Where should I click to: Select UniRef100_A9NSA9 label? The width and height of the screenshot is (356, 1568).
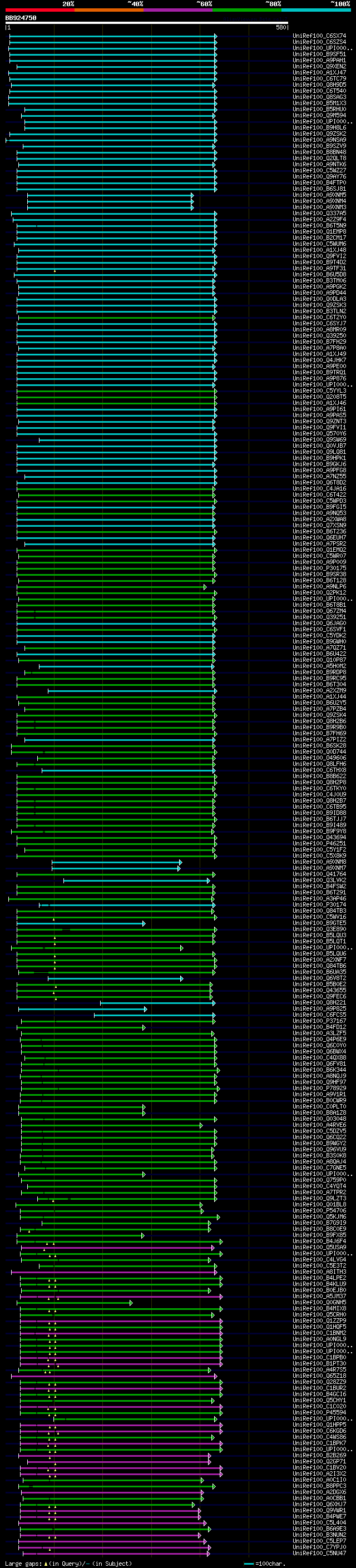coord(319,140)
